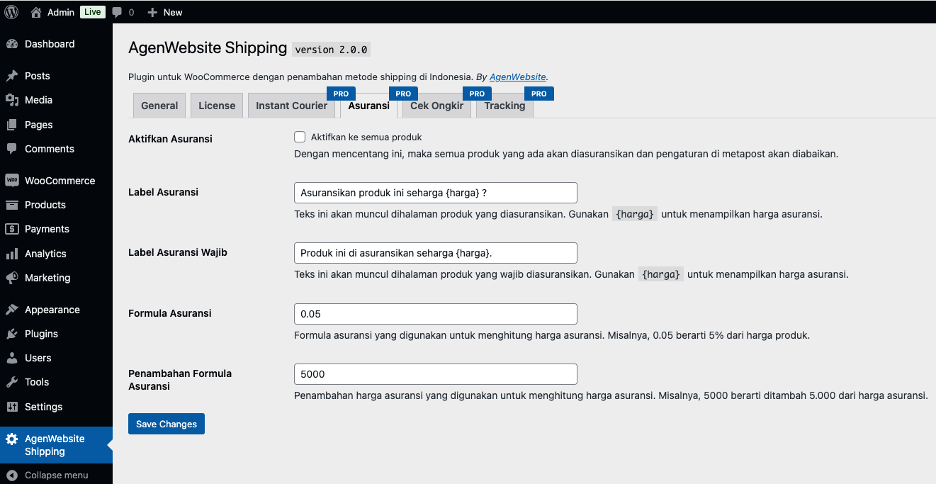Focus the Label Asuransi text field
Image resolution: width=936 pixels, height=484 pixels.
(x=436, y=193)
